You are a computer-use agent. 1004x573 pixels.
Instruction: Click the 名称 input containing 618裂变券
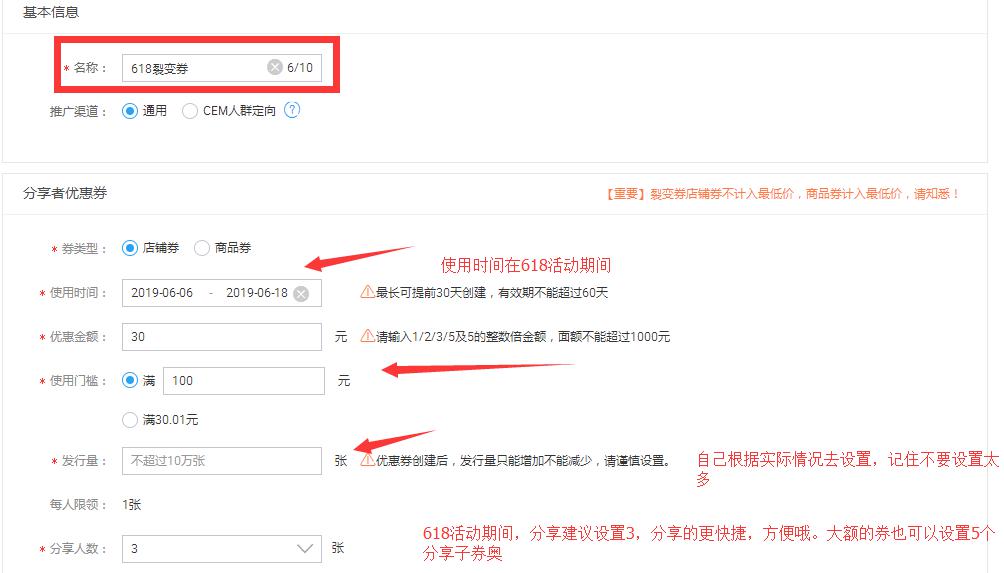tap(222, 67)
